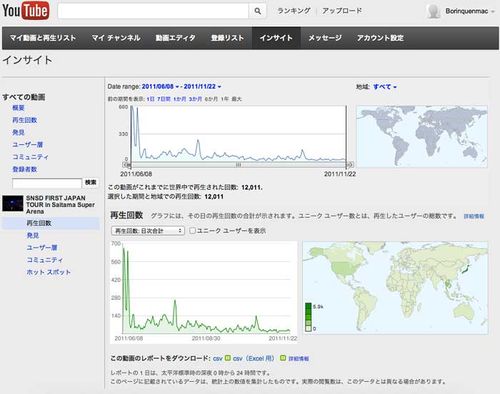The height and width of the screenshot is (394, 500).
Task: Open end date 2011/11/22 dropdown
Action: [202, 87]
